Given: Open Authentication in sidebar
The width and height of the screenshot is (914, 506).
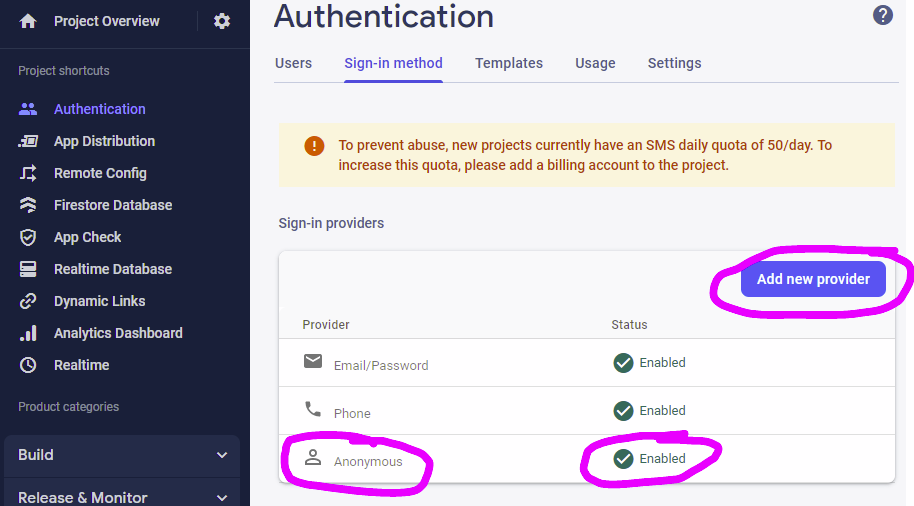Looking at the screenshot, I should pyautogui.click(x=100, y=109).
